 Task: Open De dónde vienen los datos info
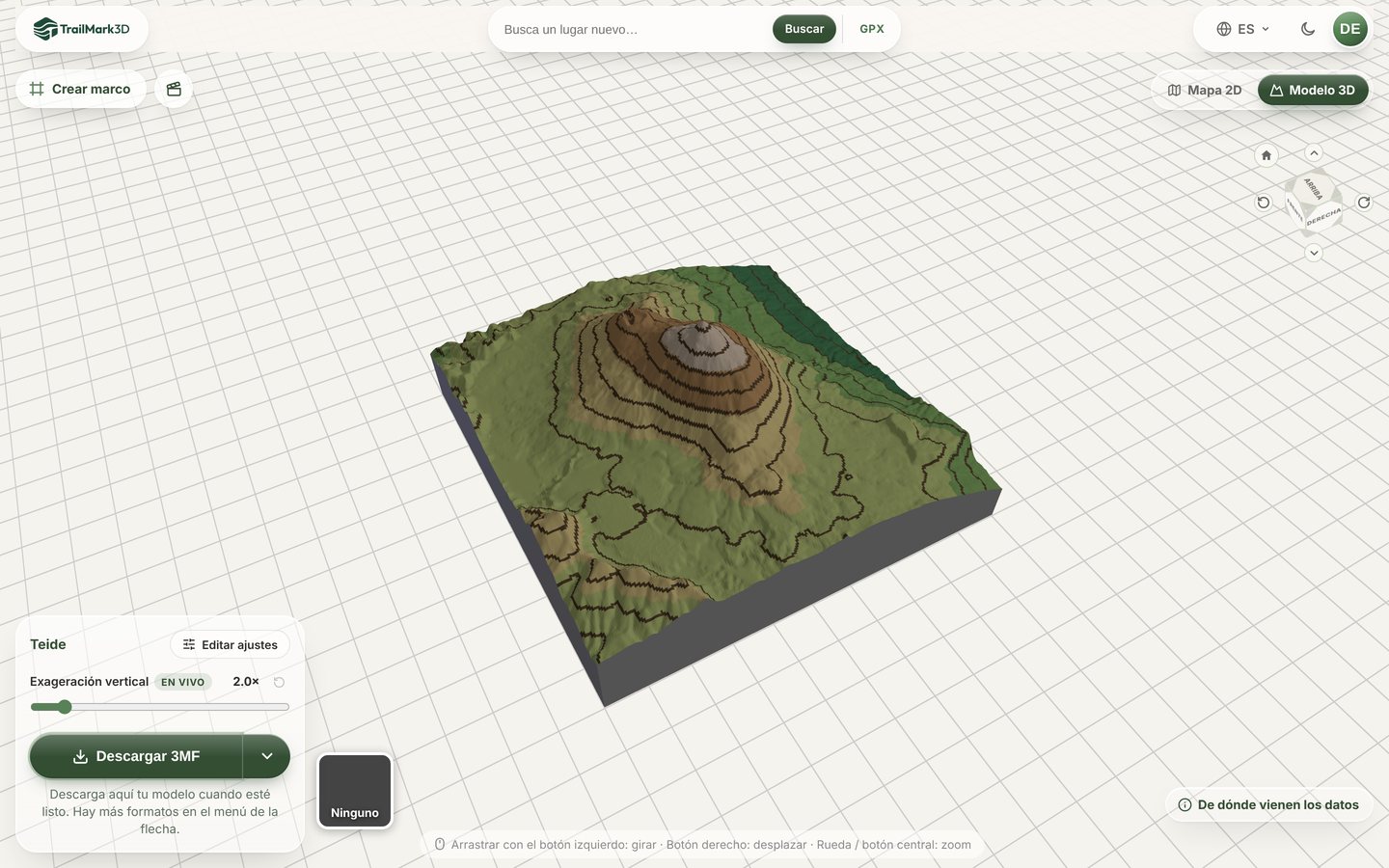coord(1268,804)
